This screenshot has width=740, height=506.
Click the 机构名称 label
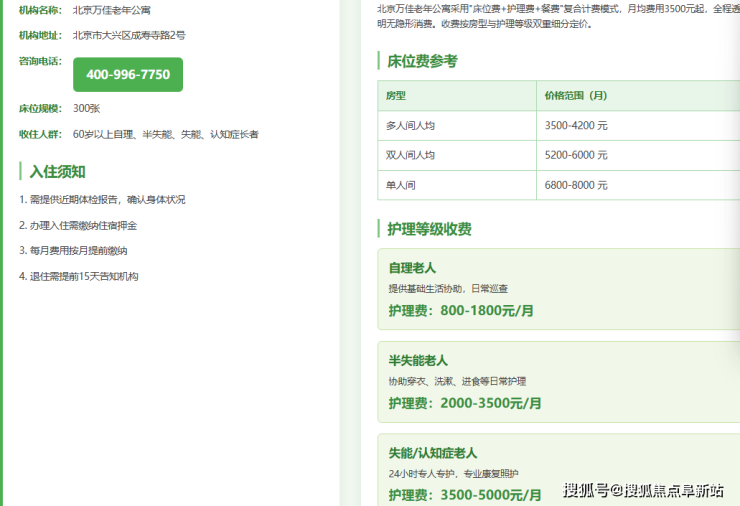click(x=40, y=10)
